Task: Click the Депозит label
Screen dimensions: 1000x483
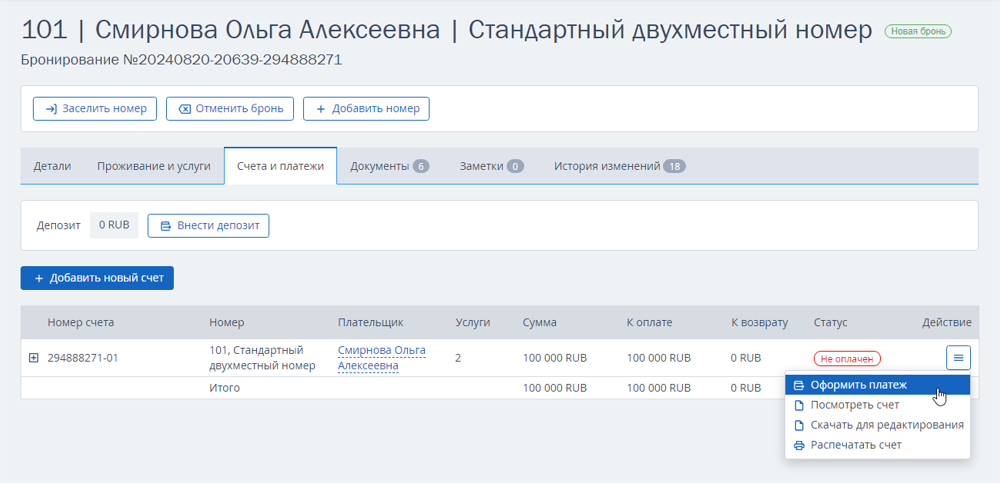Action: 59,225
